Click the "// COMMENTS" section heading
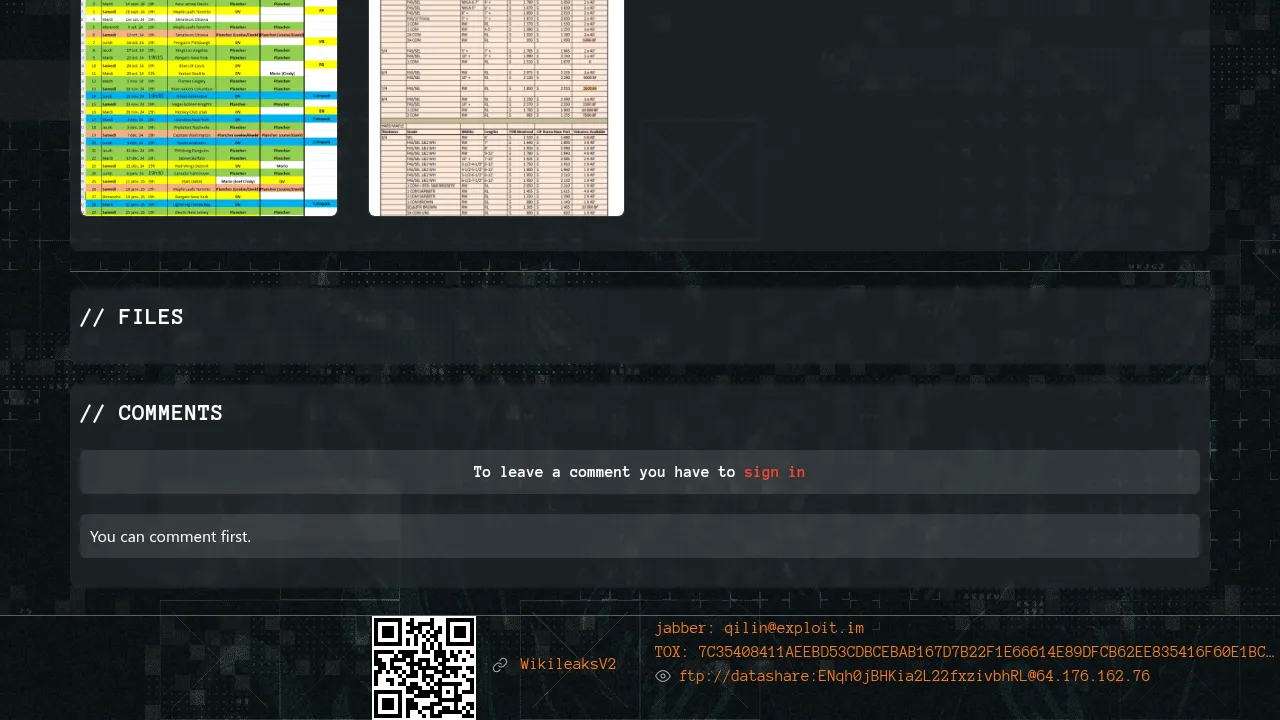1280x720 pixels. pyautogui.click(x=151, y=413)
